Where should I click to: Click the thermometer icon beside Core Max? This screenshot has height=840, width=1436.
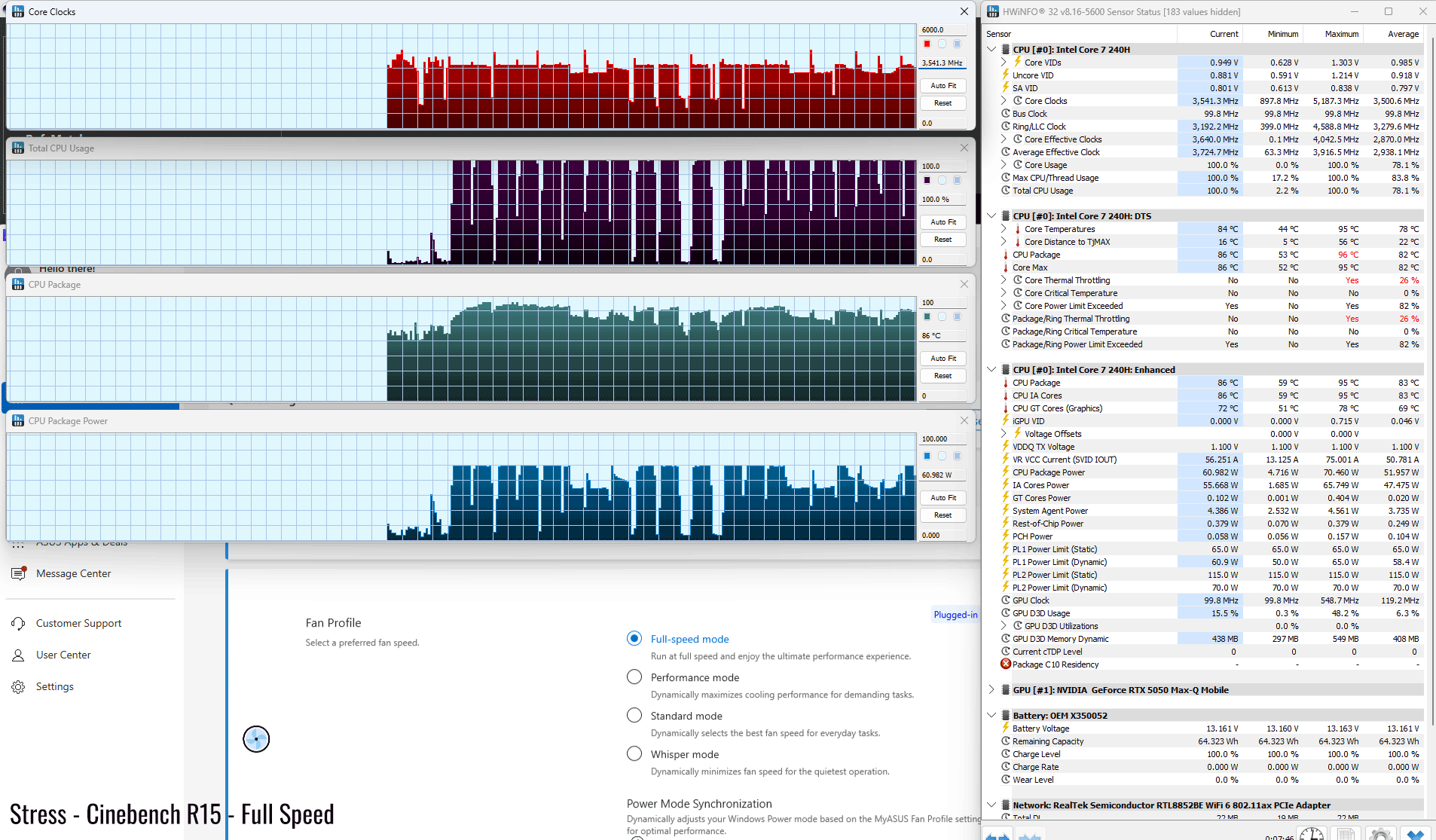[x=1006, y=267]
